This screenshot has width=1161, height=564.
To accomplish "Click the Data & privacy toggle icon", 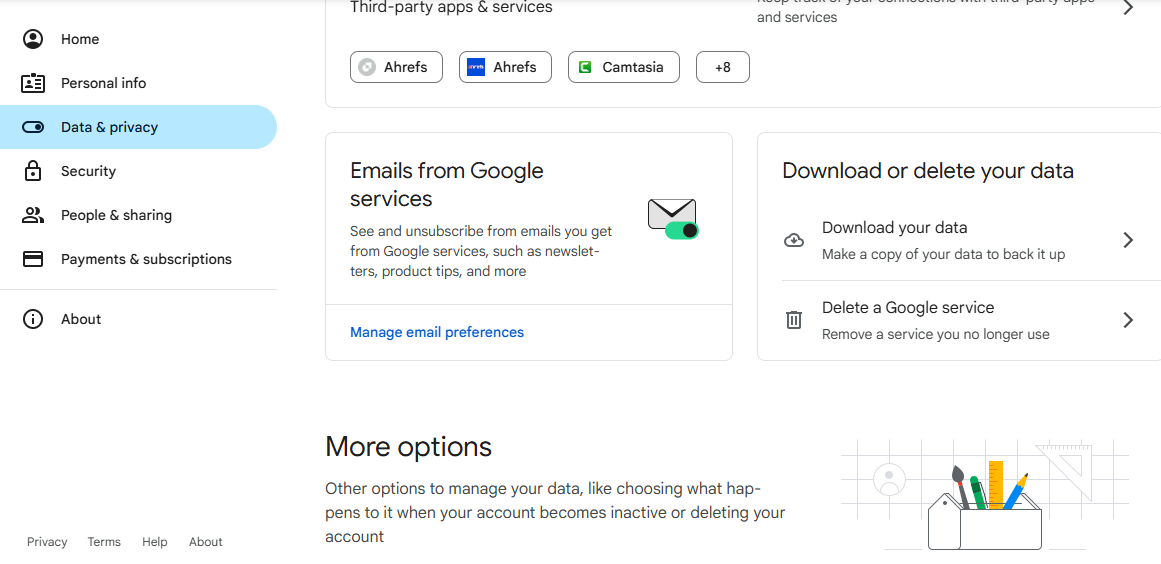I will pos(33,127).
